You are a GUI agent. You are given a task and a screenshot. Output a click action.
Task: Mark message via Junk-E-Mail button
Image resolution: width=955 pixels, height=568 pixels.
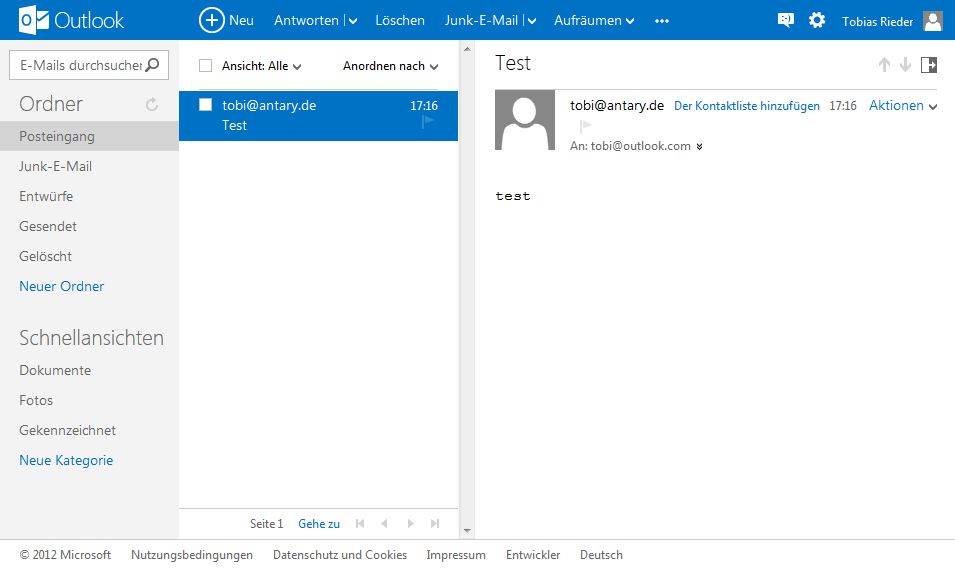point(481,20)
